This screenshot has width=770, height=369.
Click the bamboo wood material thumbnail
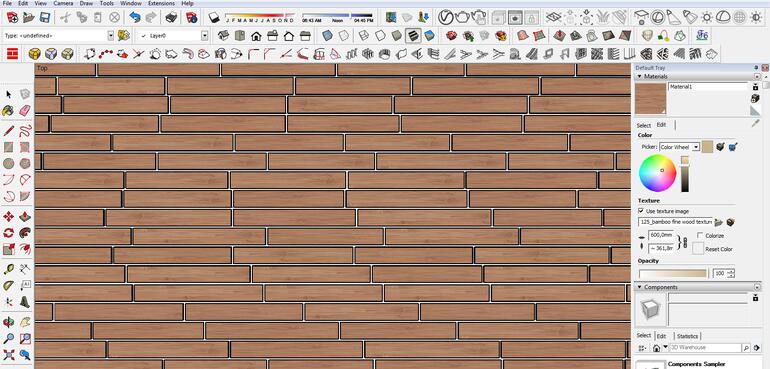(x=651, y=99)
